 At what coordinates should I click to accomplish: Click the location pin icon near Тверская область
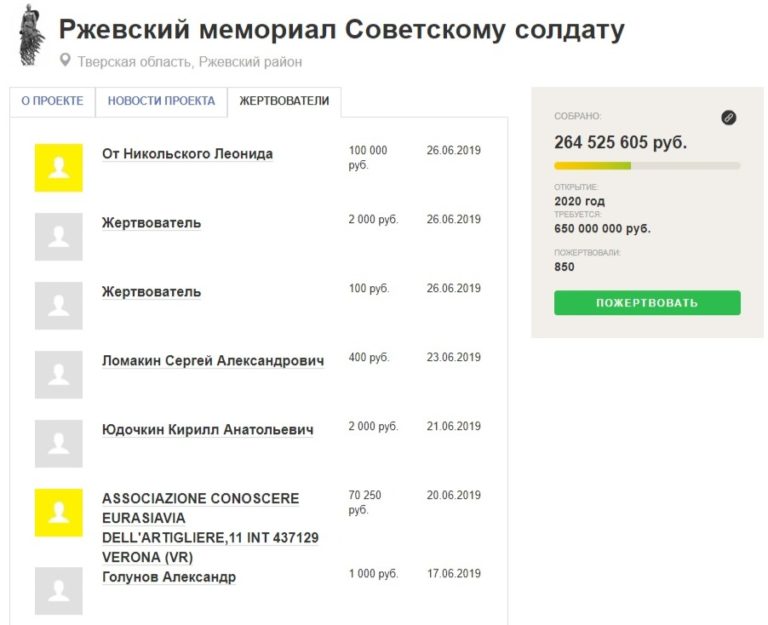(66, 61)
